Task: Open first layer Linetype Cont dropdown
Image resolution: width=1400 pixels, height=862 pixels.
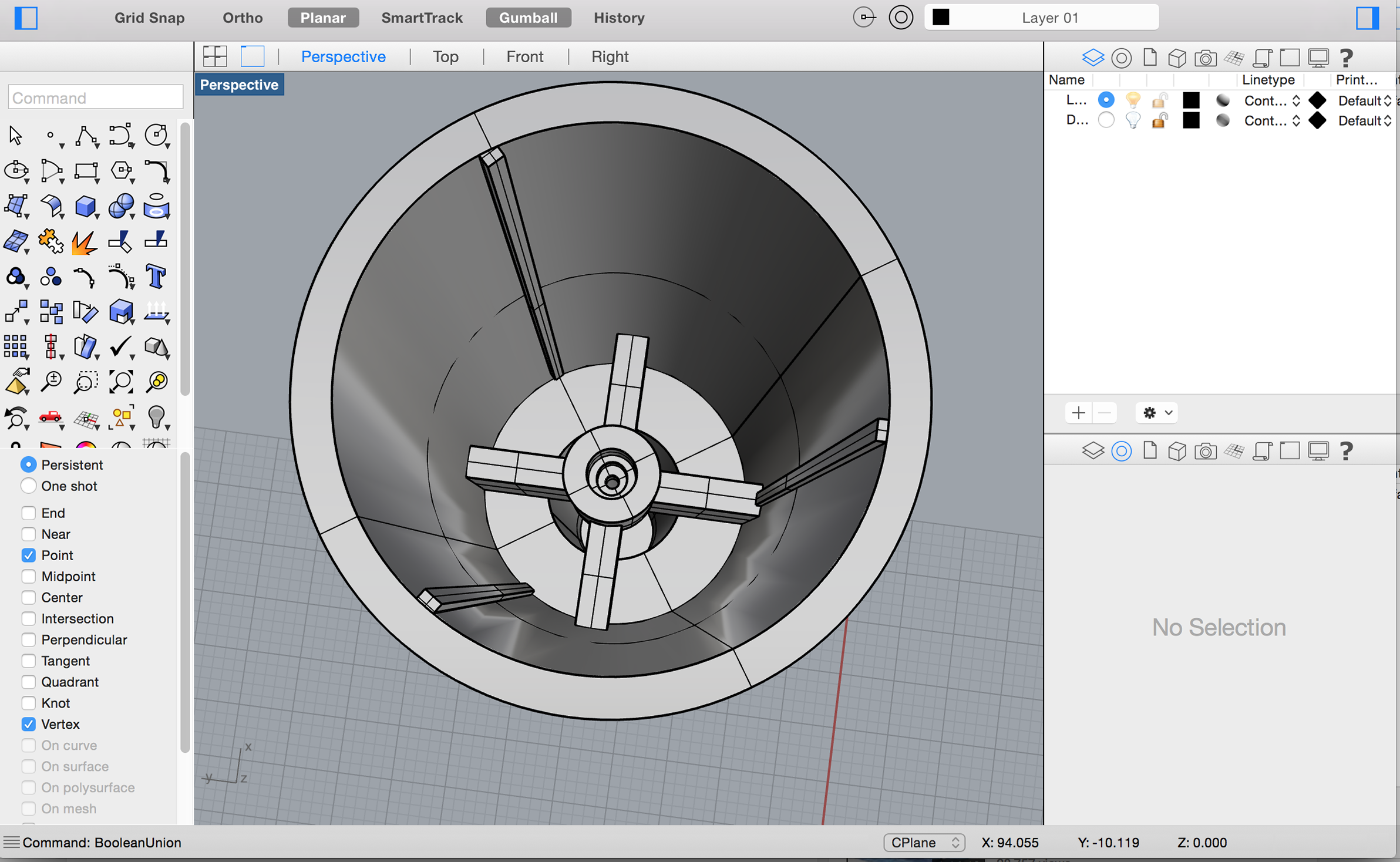Action: tap(1272, 101)
